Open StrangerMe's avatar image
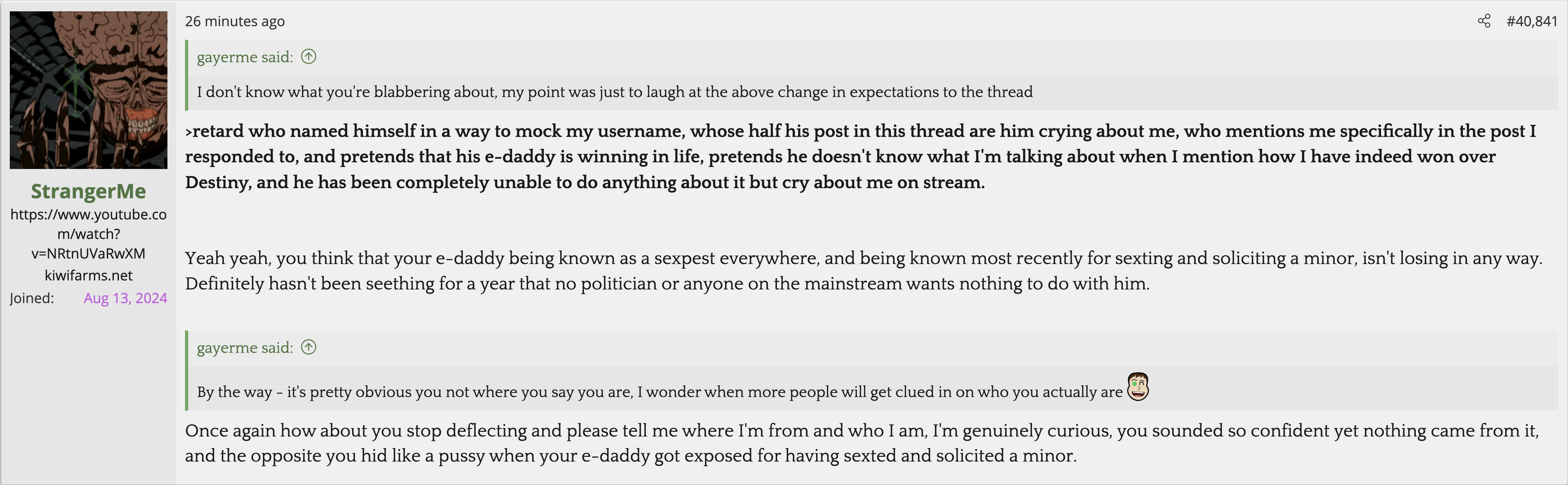Screen dimensions: 1568x485 pos(88,90)
